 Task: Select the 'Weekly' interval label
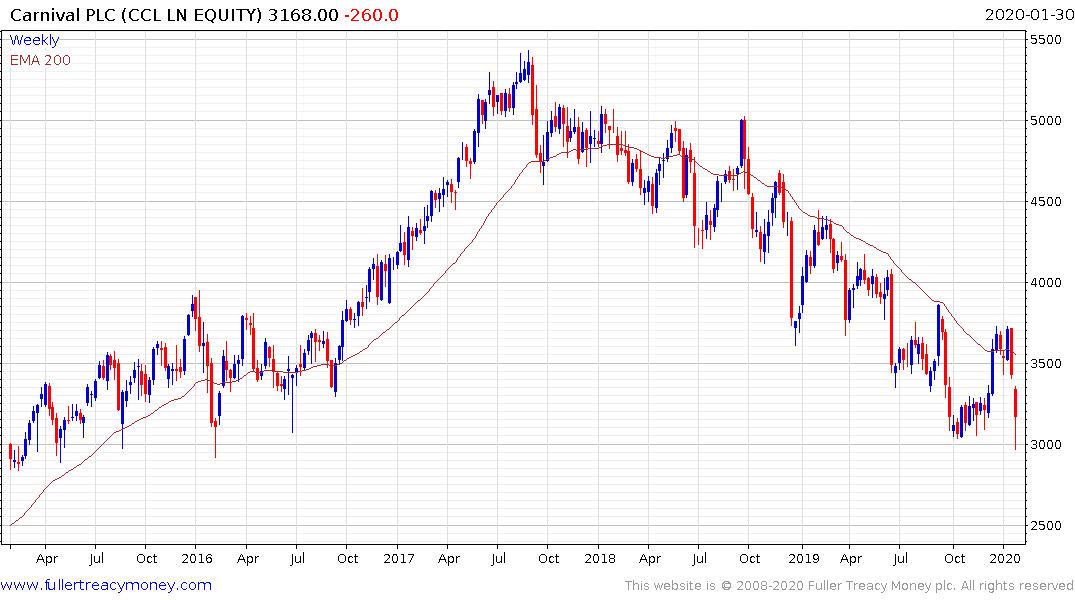tap(34, 40)
